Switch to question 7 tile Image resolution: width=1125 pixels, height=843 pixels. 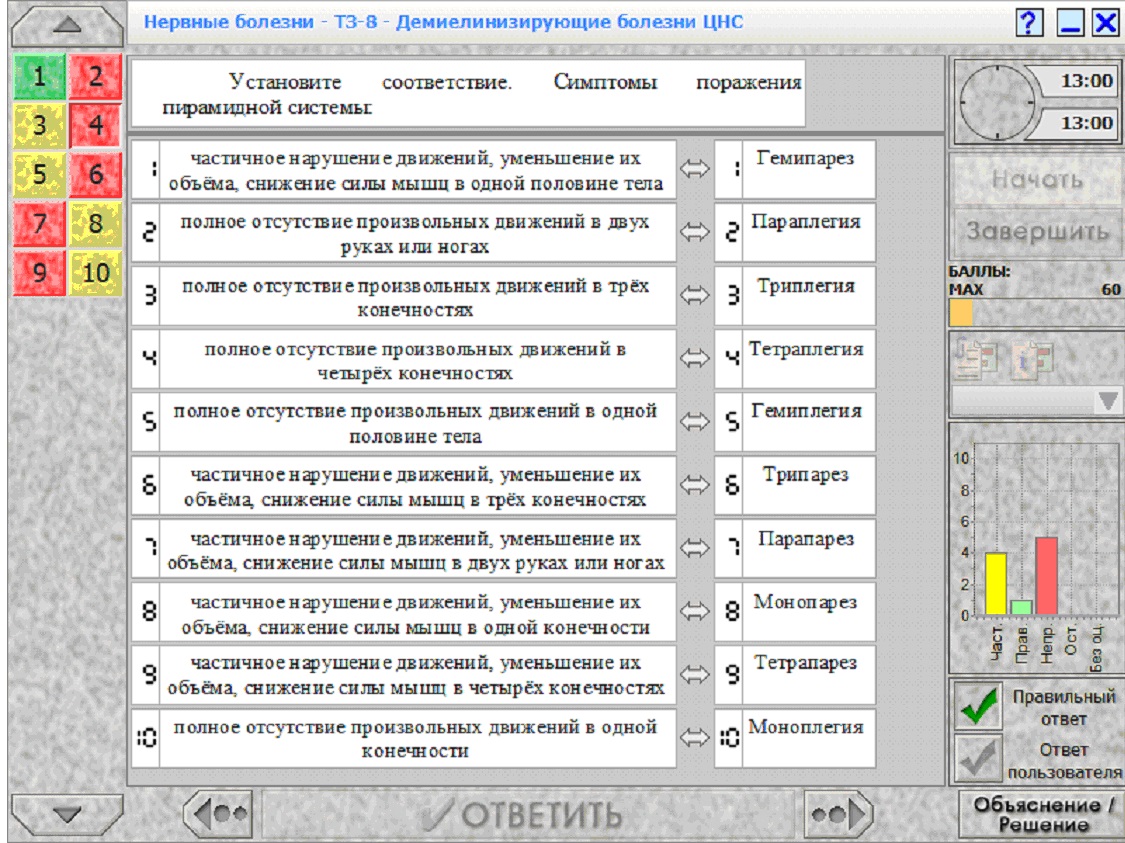[x=39, y=223]
